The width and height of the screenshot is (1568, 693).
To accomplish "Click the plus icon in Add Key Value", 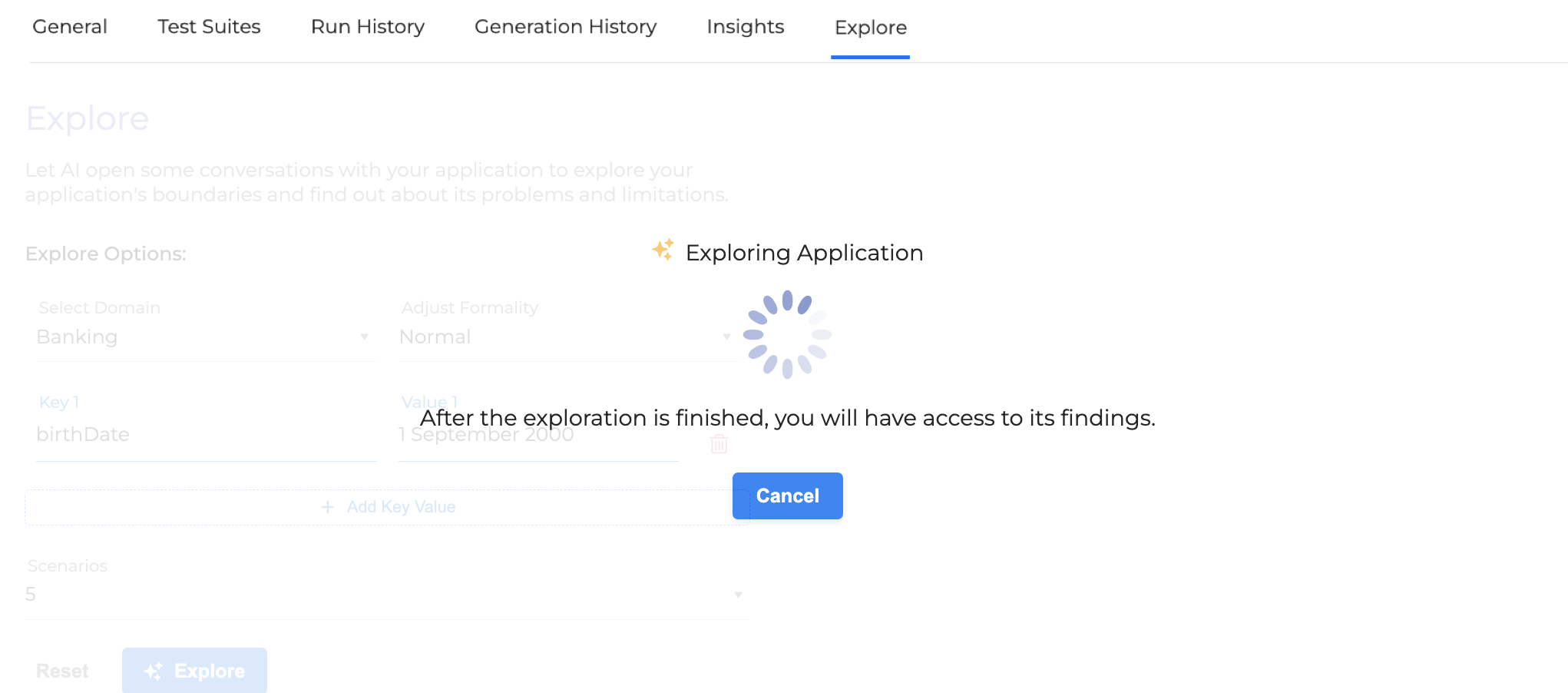I will (327, 507).
